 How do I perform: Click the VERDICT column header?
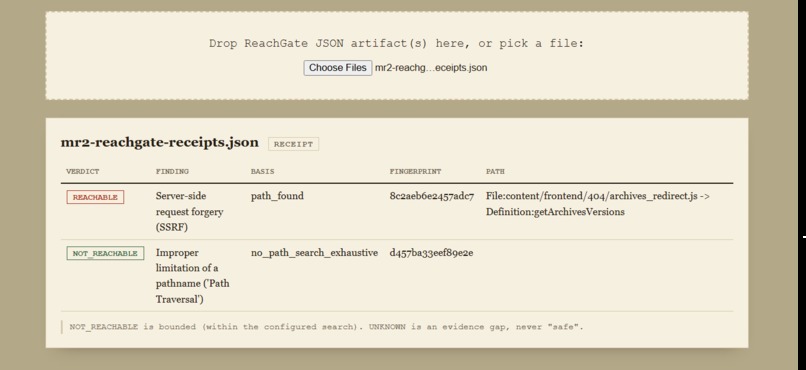point(82,172)
